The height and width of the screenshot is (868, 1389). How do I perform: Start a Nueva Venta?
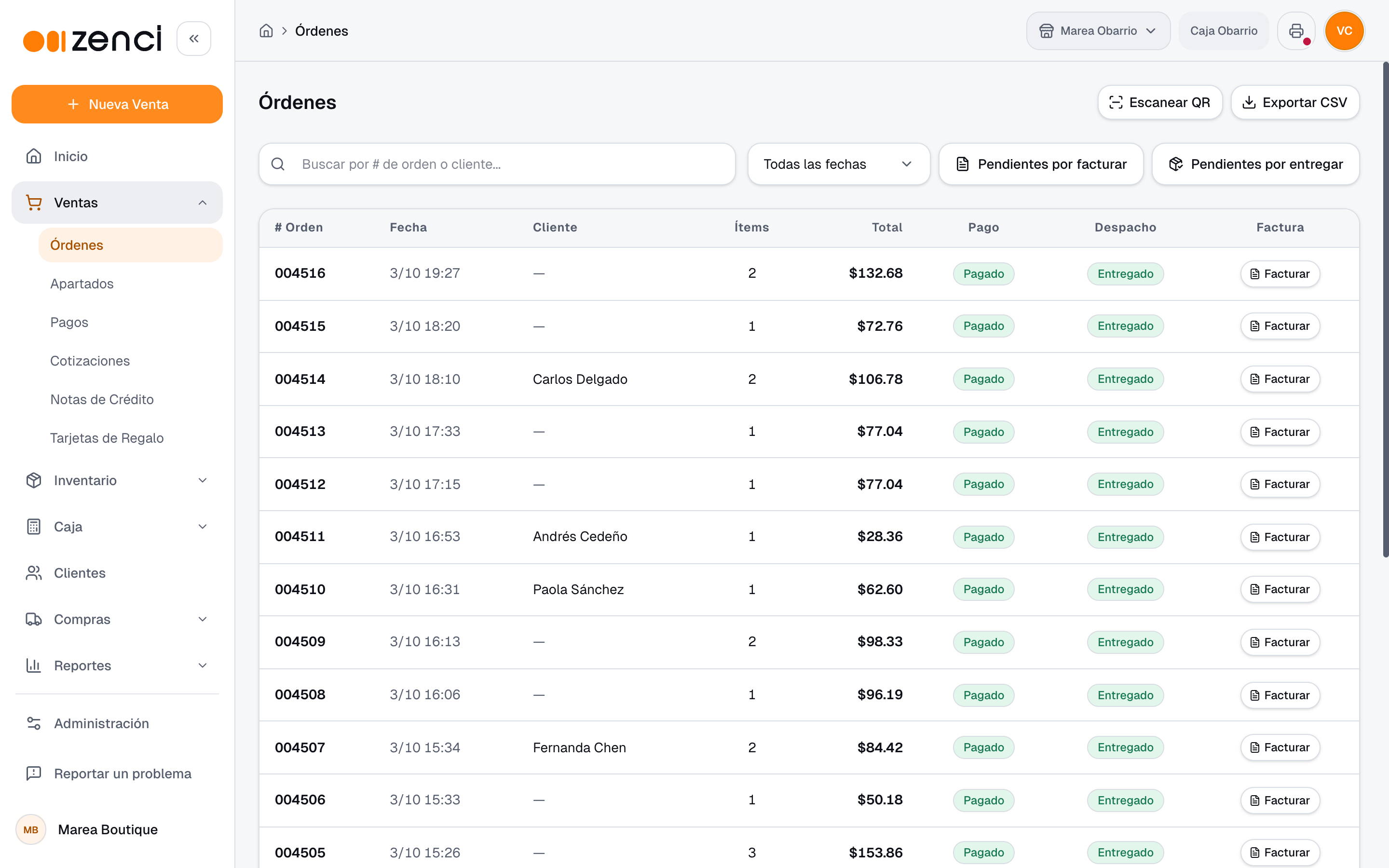click(117, 104)
